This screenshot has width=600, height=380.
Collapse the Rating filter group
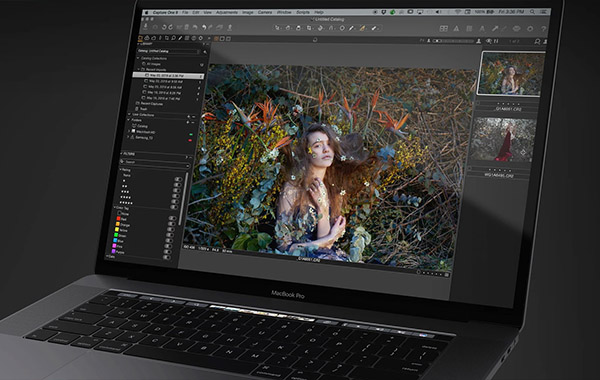click(121, 170)
